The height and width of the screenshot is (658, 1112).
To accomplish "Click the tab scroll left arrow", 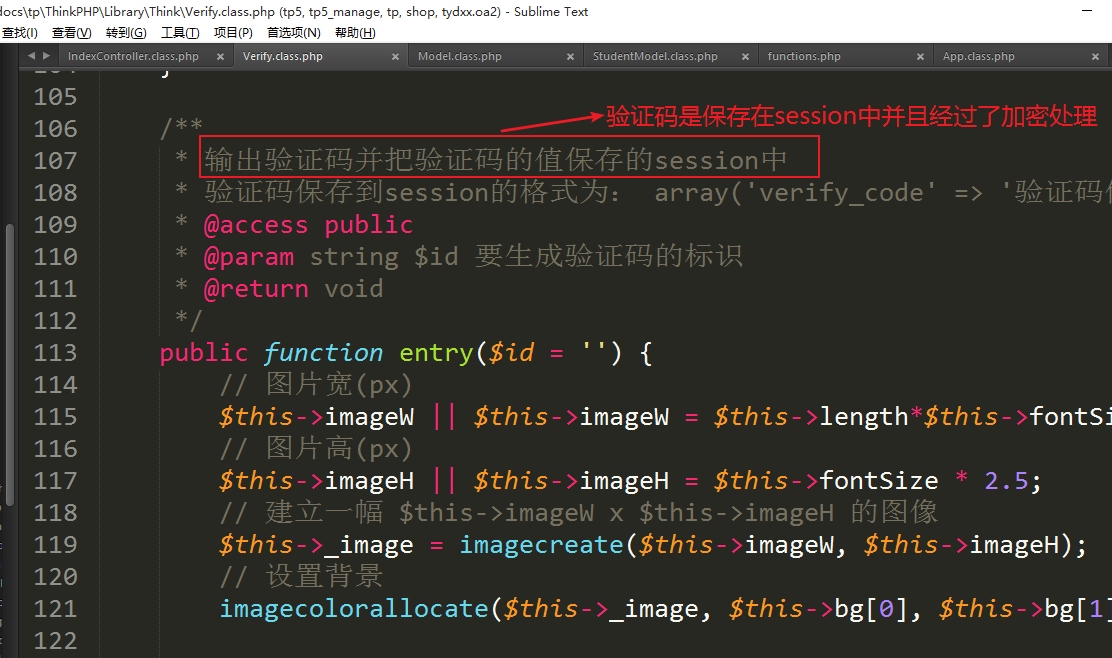I will [x=31, y=56].
